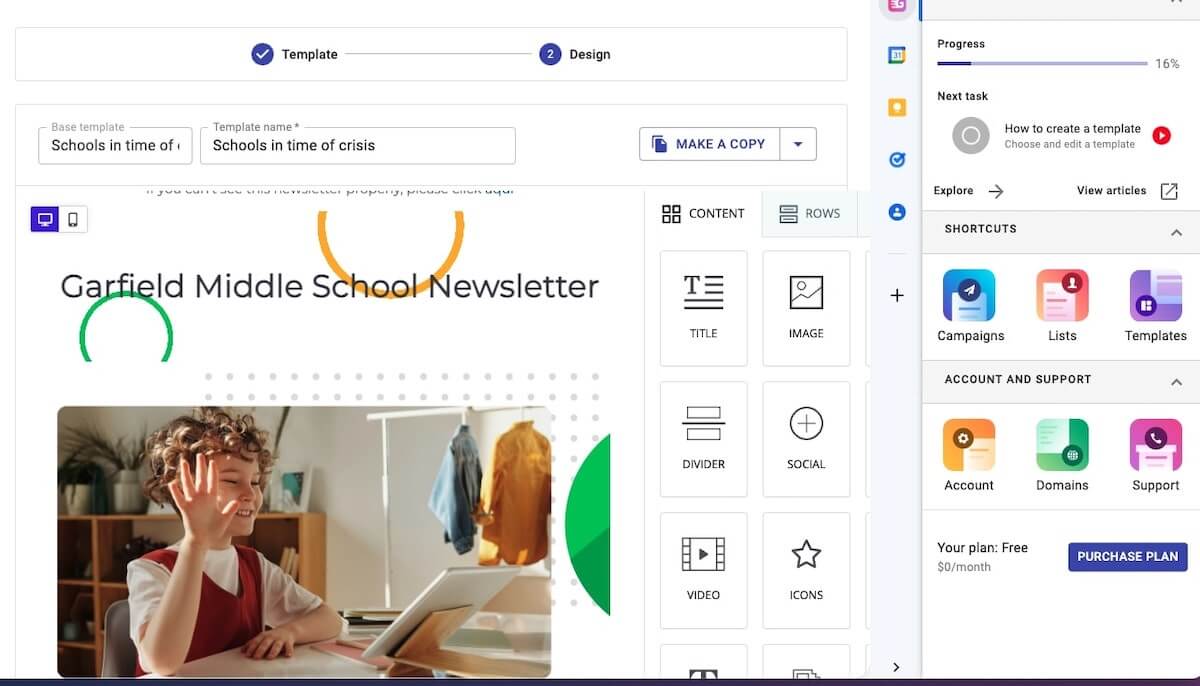Screen dimensions: 1200x686
Task: Click the onboarding progress bar
Action: (x=1041, y=64)
